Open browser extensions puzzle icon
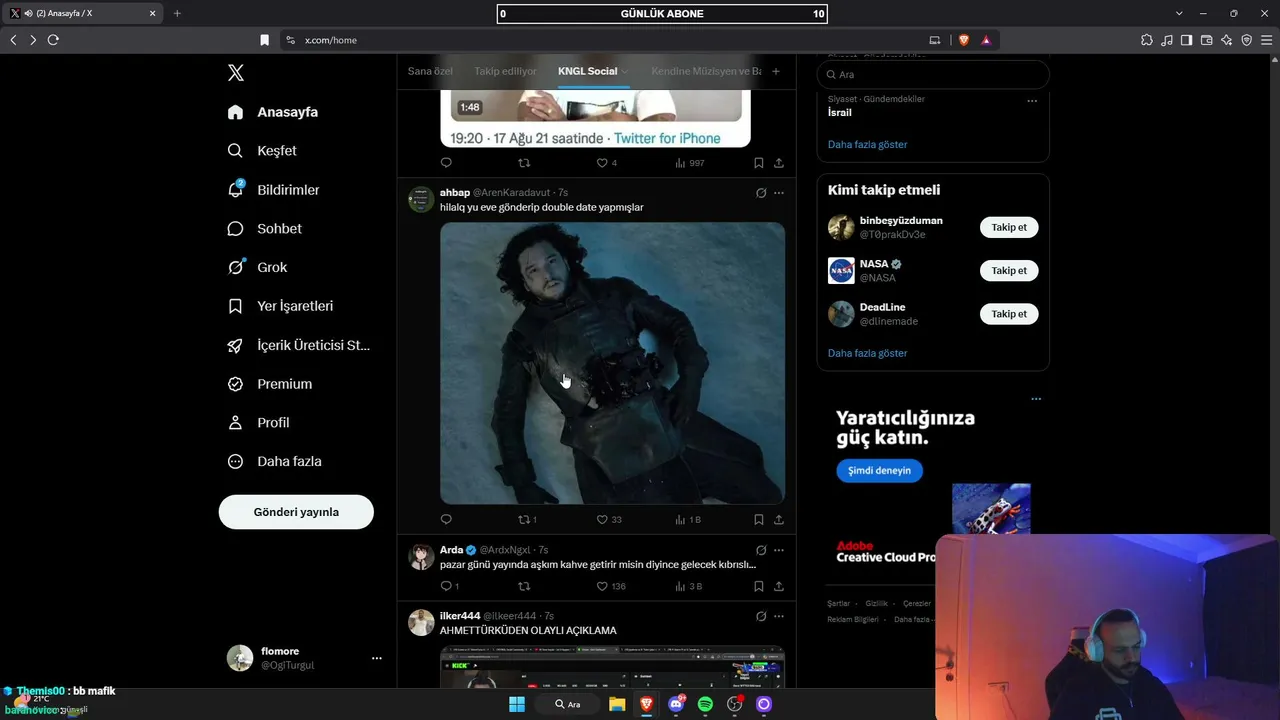 (x=1147, y=40)
